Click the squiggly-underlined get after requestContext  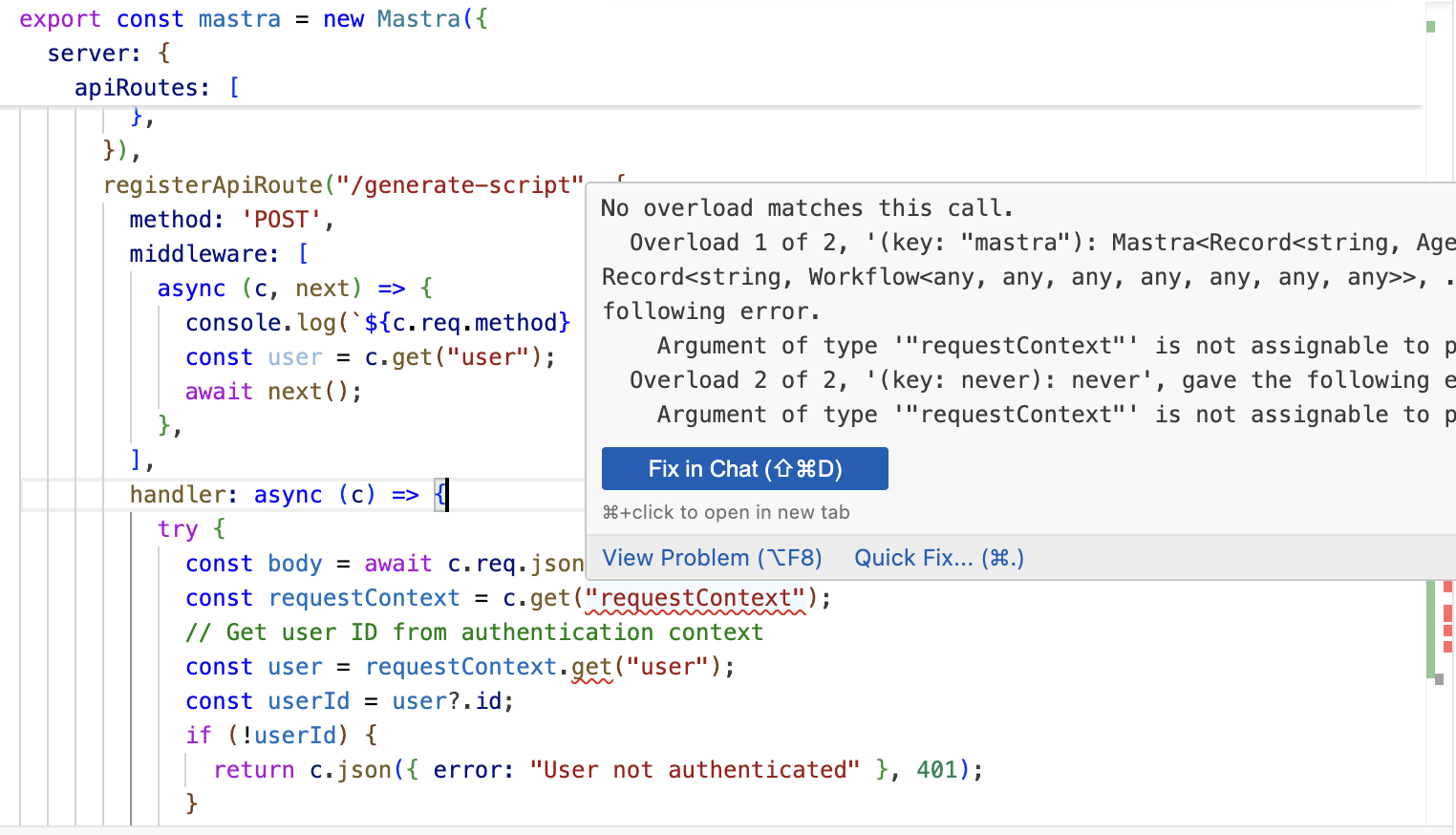[x=592, y=667]
